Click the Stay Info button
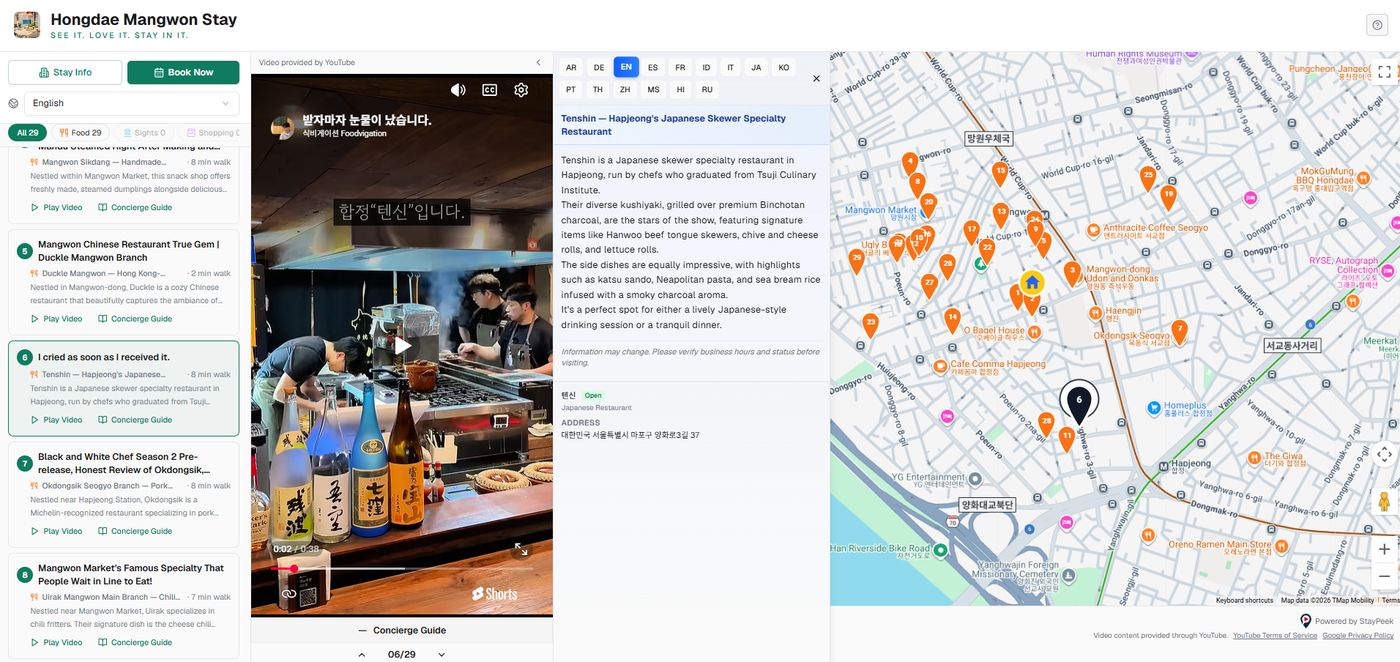Screen dimensions: 1400x662 (x=65, y=72)
